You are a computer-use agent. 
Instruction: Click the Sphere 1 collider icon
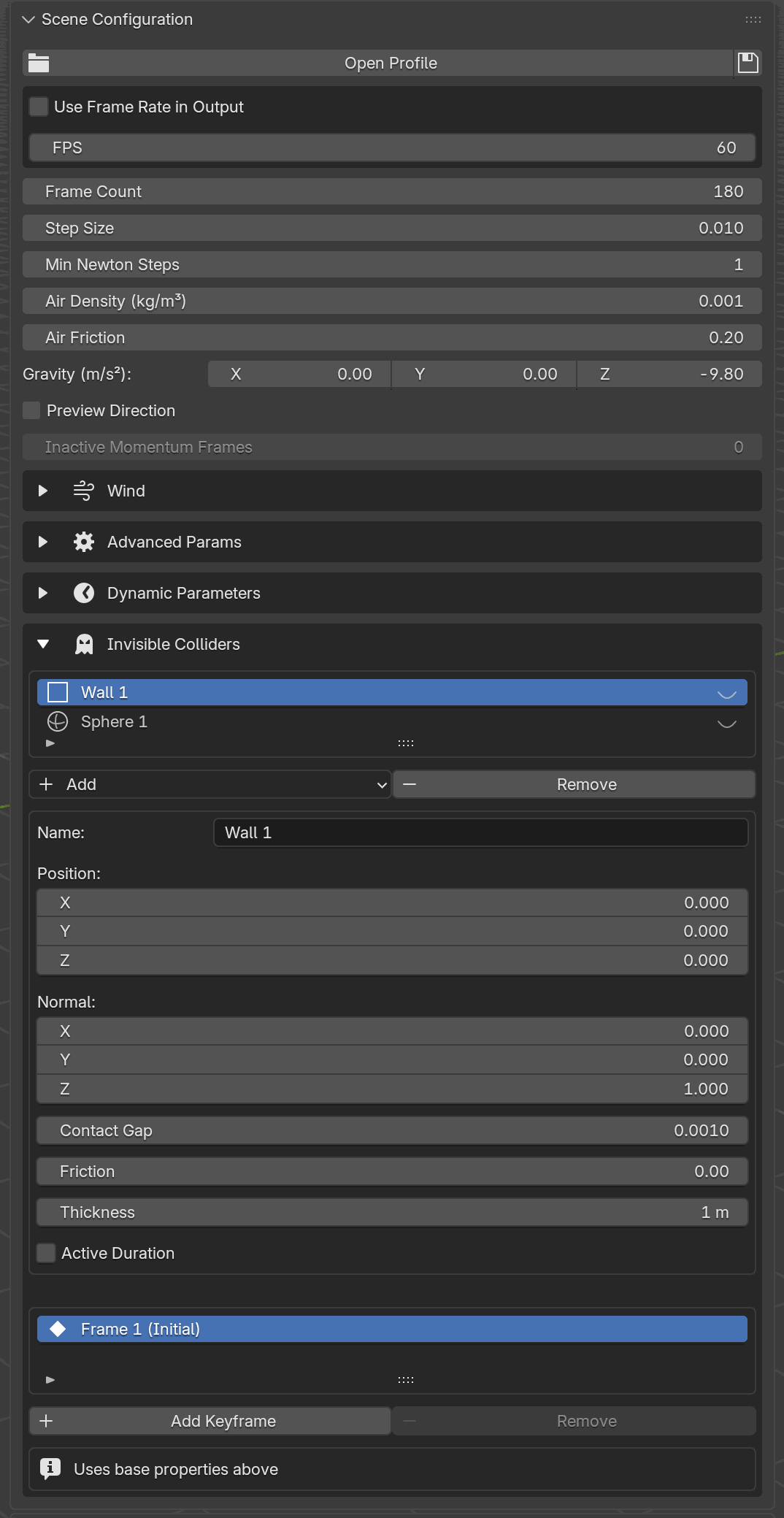(x=58, y=721)
